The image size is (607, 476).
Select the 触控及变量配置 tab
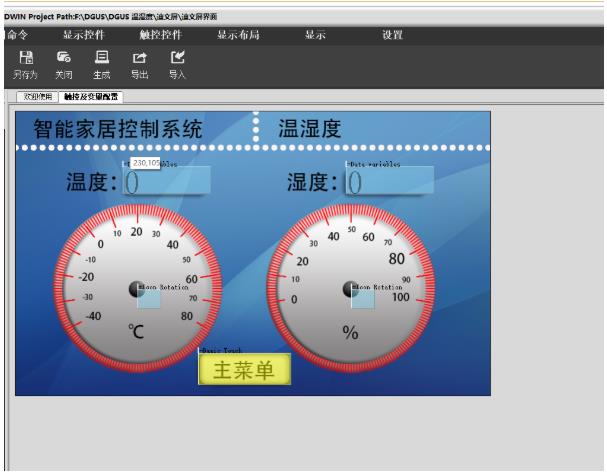coord(91,96)
